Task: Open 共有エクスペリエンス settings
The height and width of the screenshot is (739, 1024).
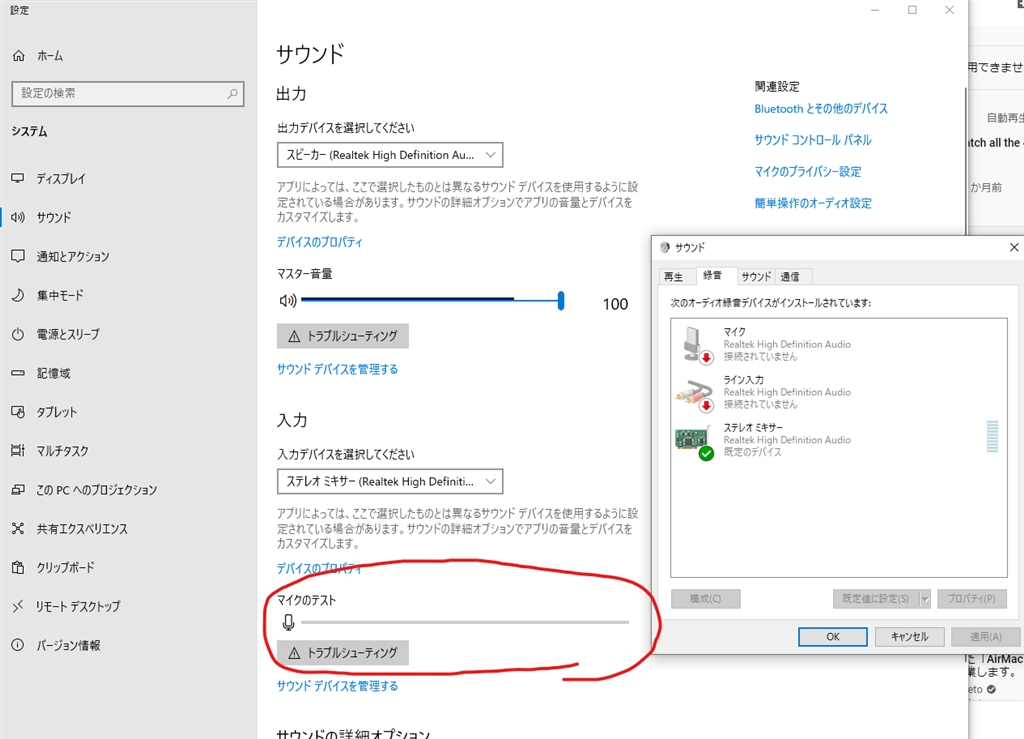Action: coord(70,529)
